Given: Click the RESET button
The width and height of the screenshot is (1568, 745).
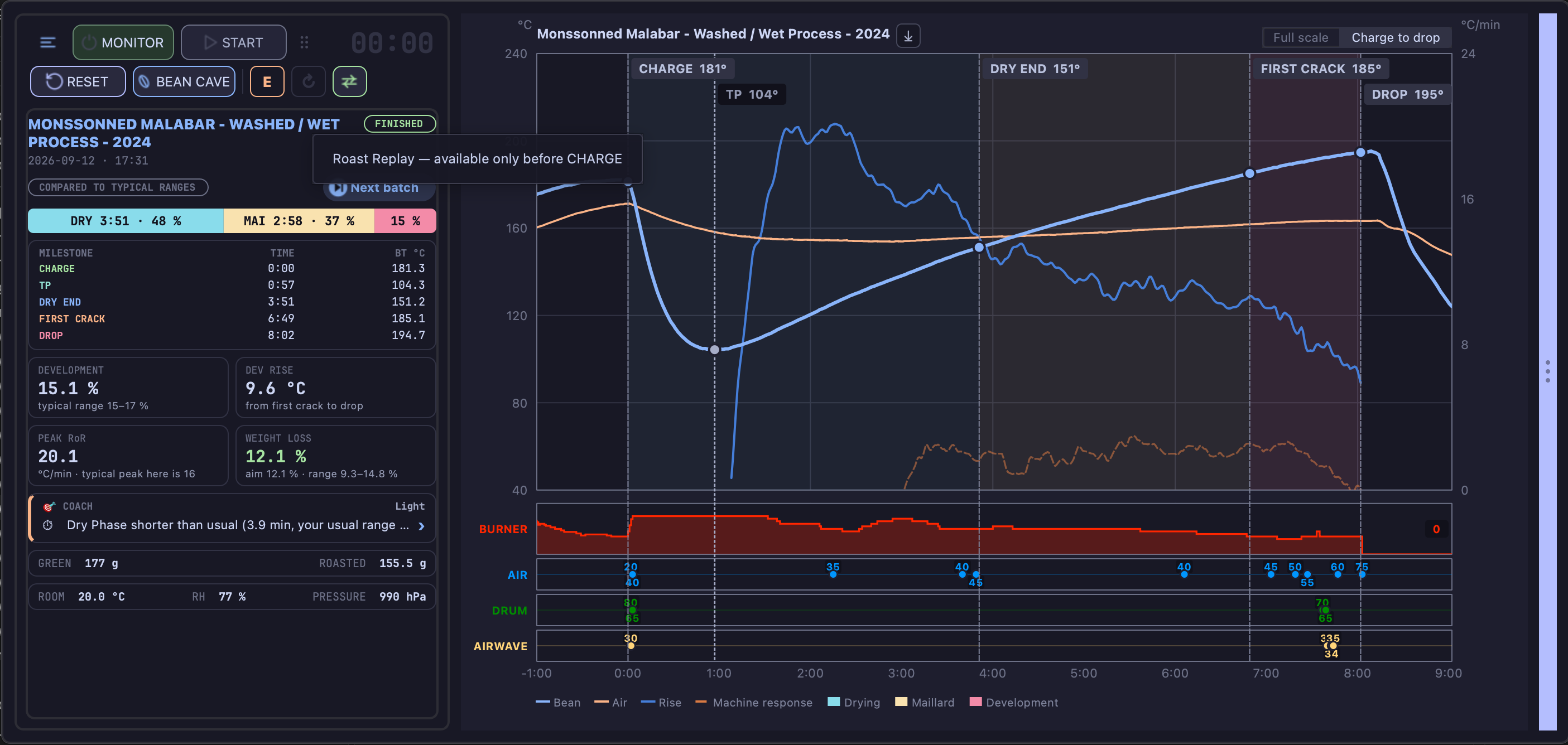Looking at the screenshot, I should [x=78, y=81].
